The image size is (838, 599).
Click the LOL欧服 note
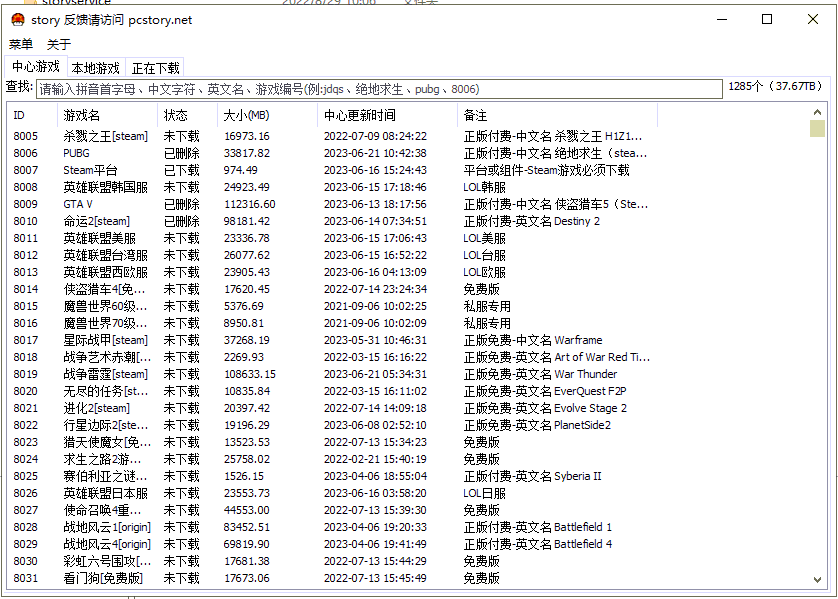tap(484, 273)
